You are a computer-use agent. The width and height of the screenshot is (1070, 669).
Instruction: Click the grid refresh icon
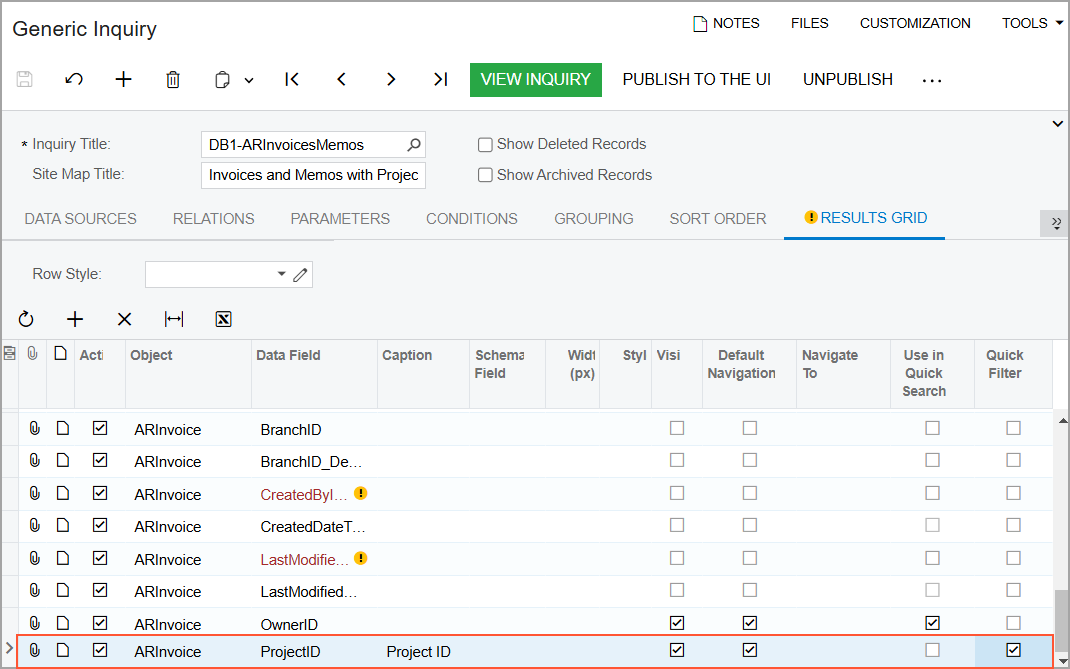click(26, 319)
